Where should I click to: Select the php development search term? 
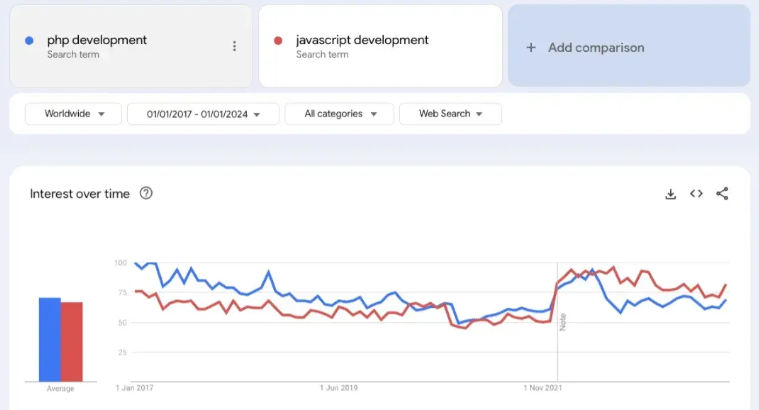point(96,40)
